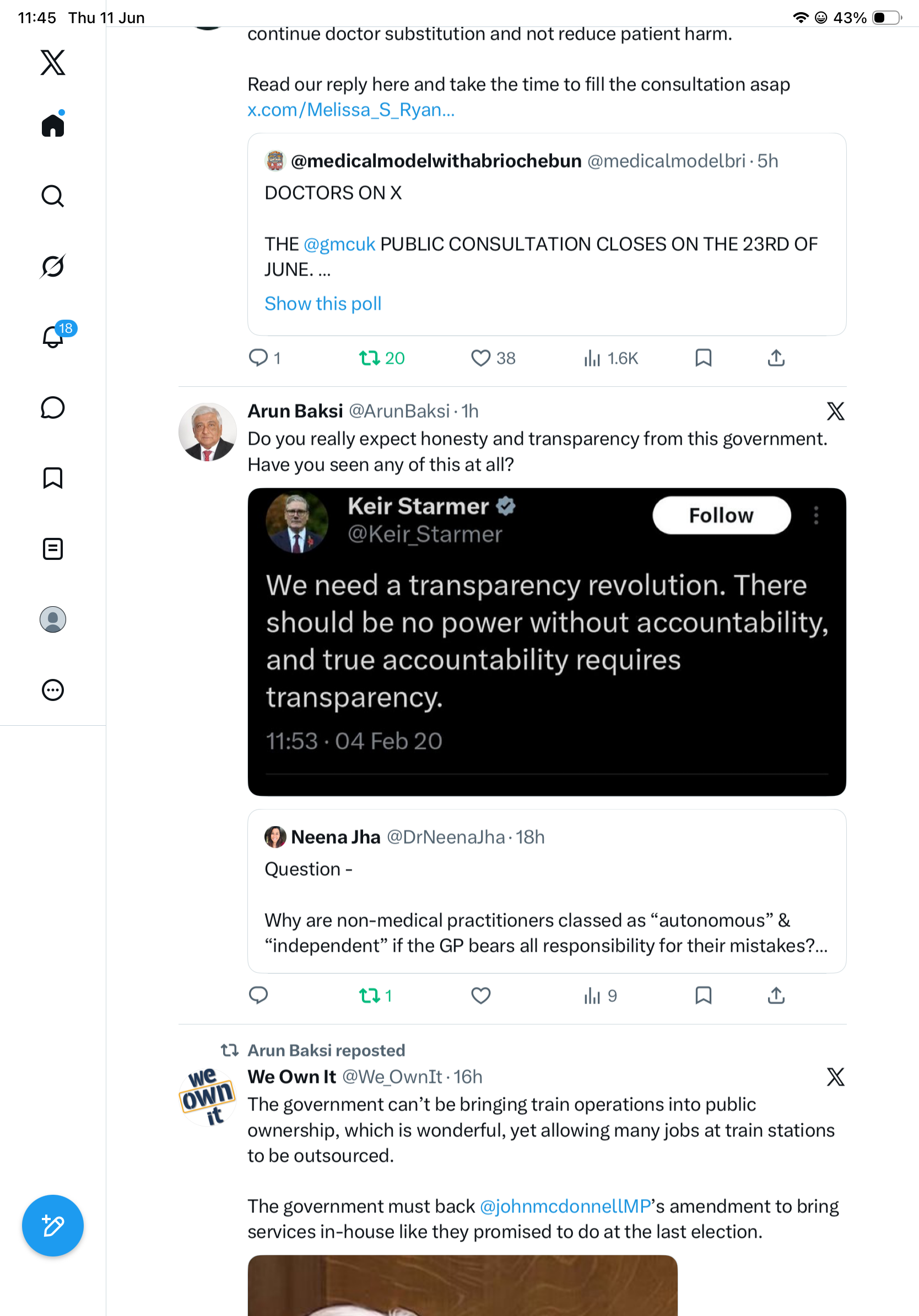Compose a new post with blue button
This screenshot has width=919, height=1316.
[x=53, y=1226]
